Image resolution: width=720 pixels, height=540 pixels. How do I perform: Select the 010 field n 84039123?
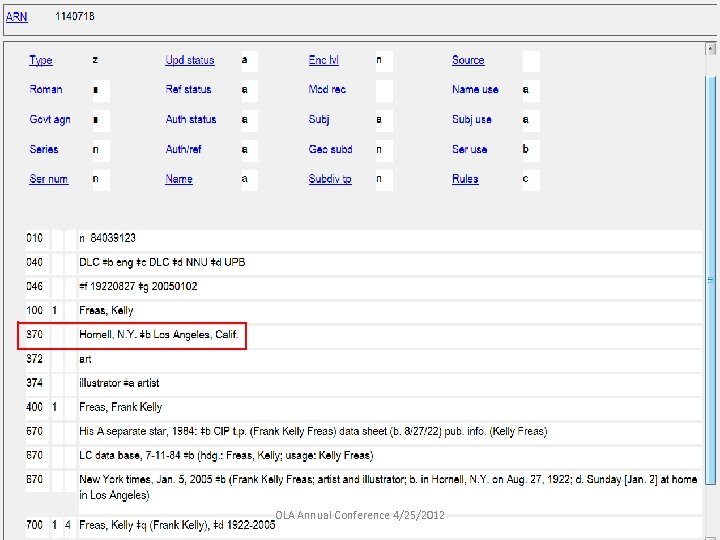108,238
